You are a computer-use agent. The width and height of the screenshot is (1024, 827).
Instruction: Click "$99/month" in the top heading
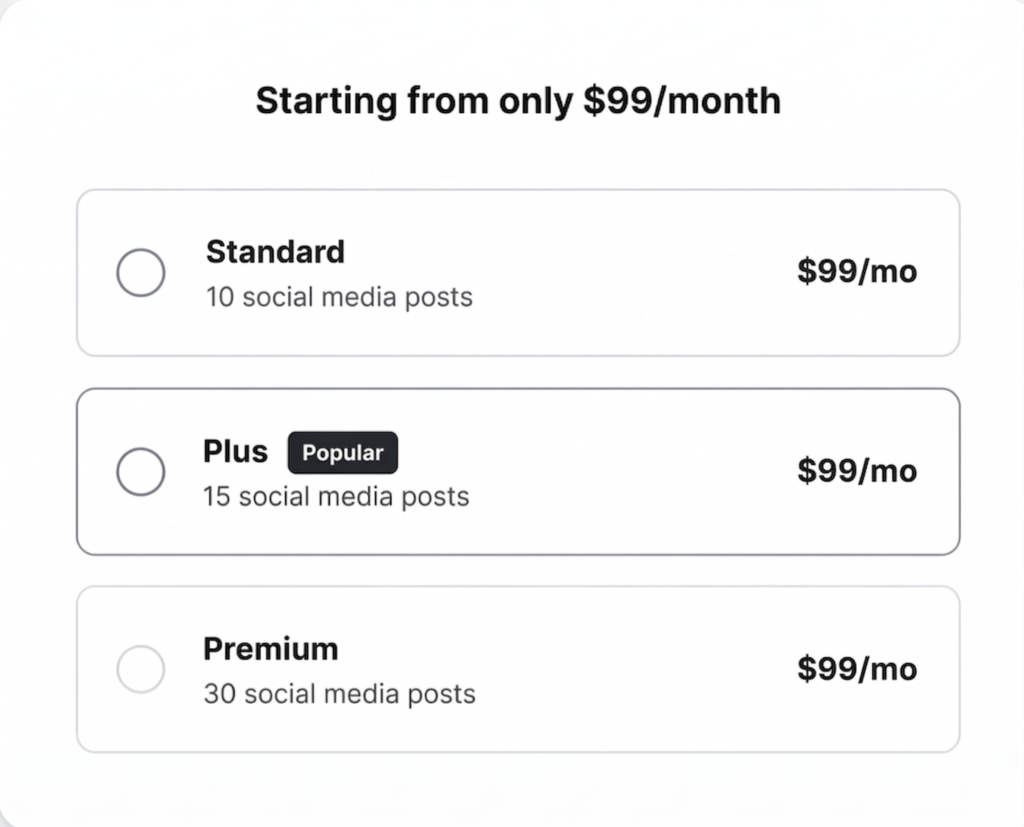[x=682, y=101]
